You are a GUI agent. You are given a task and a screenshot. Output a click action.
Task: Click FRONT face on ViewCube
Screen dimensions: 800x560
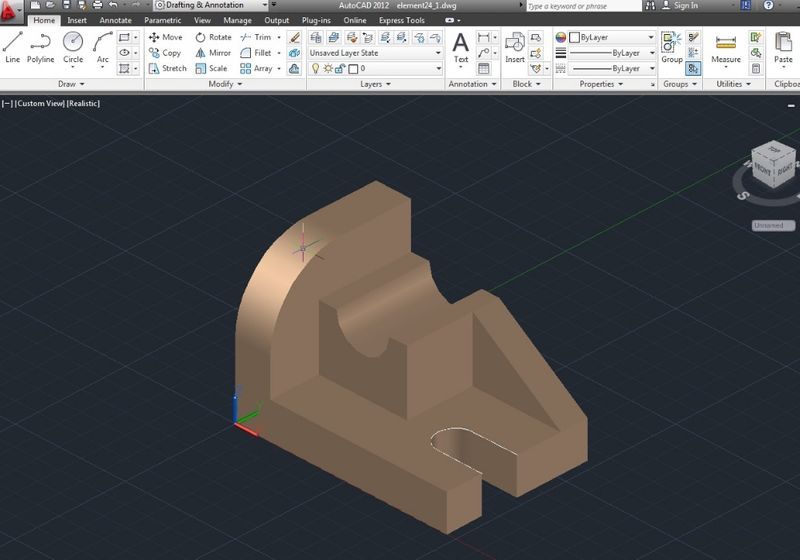click(763, 170)
